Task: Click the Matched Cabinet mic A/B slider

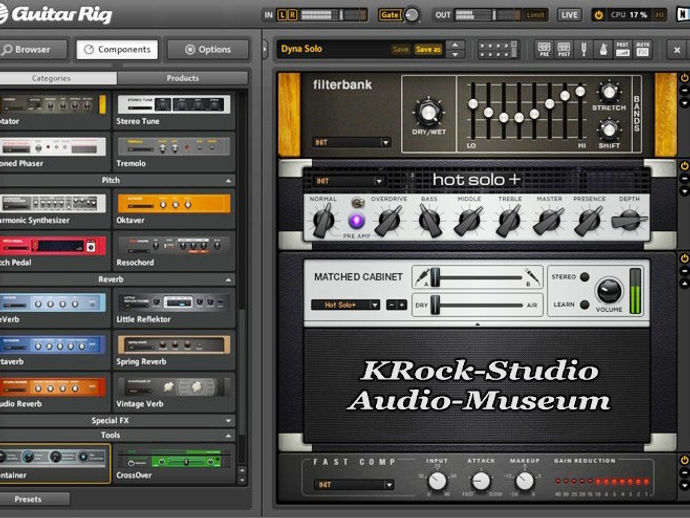Action: click(477, 277)
